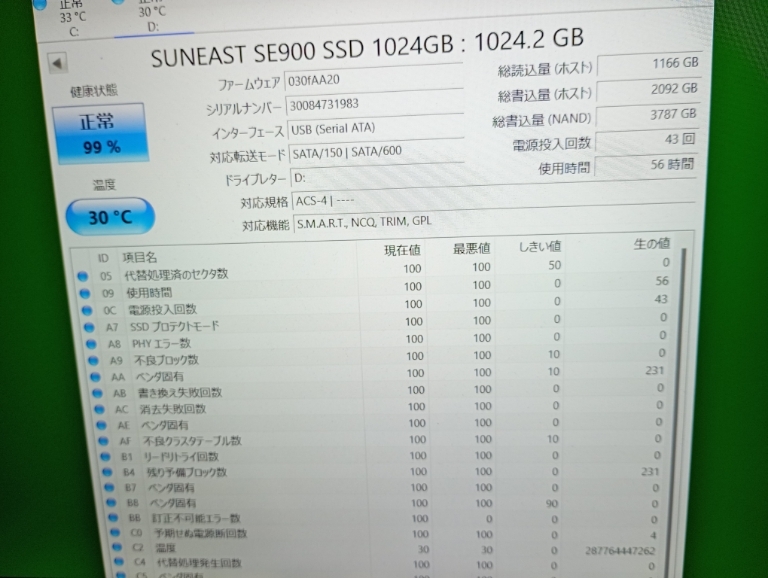
Task: Click the 生の値 column header
Action: coord(651,243)
